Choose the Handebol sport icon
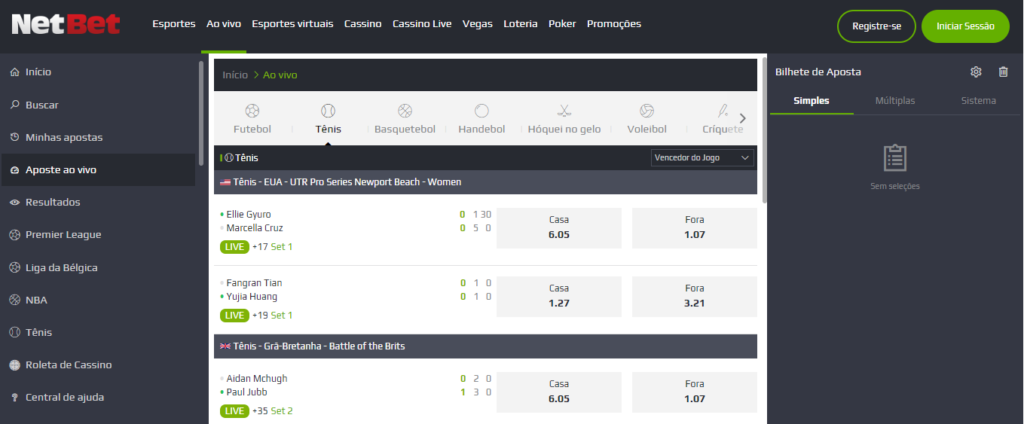 pyautogui.click(x=481, y=119)
